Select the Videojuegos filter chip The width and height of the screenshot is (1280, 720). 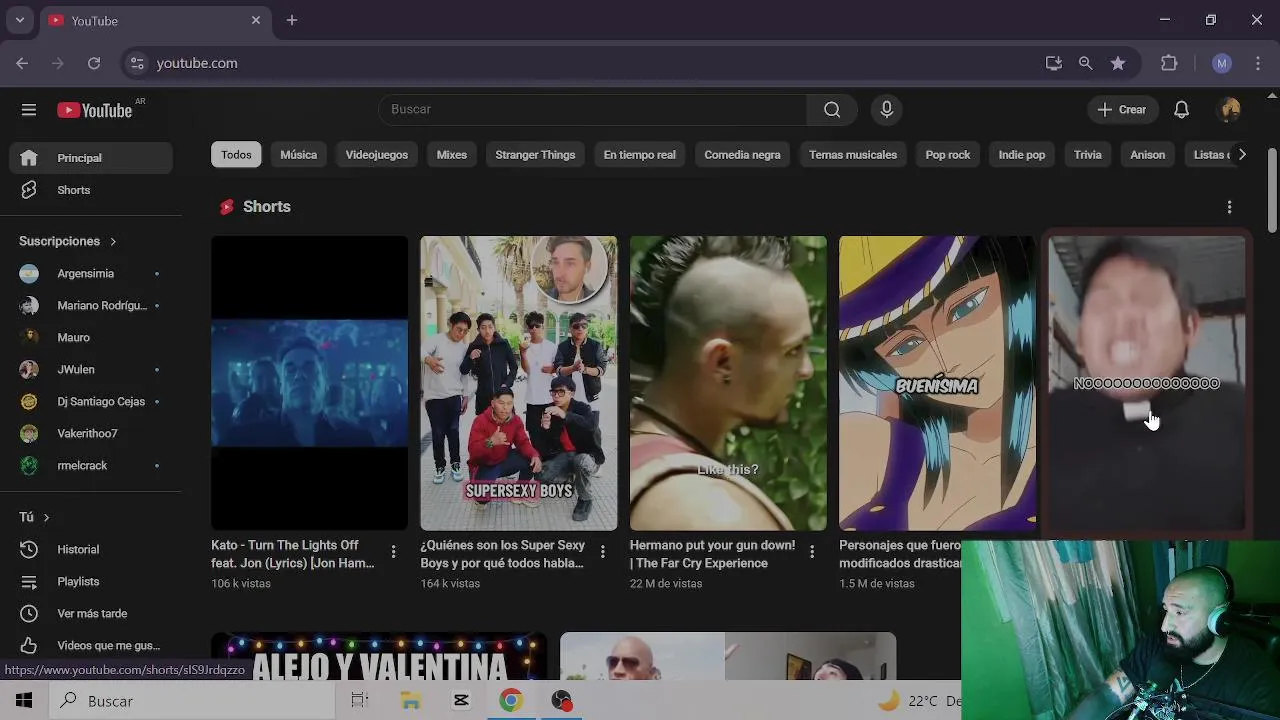[x=377, y=155]
